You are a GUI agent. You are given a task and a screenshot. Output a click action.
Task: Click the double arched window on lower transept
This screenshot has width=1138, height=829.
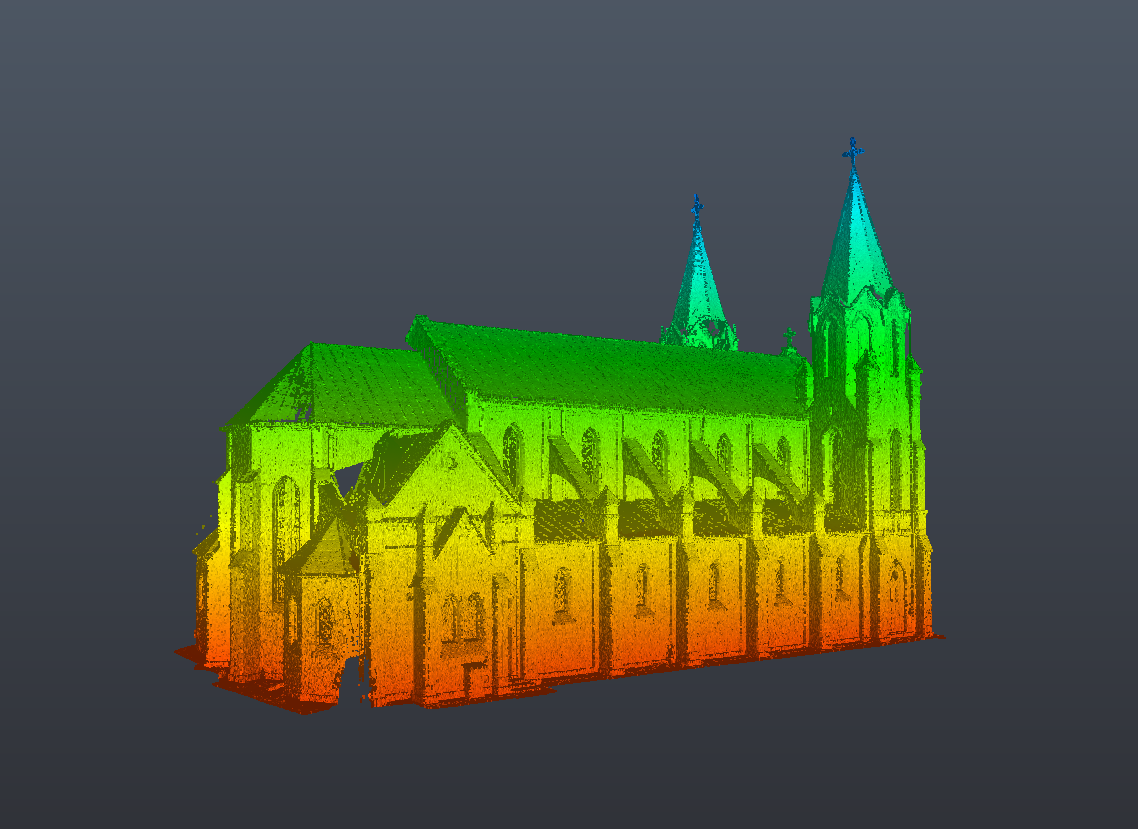462,615
